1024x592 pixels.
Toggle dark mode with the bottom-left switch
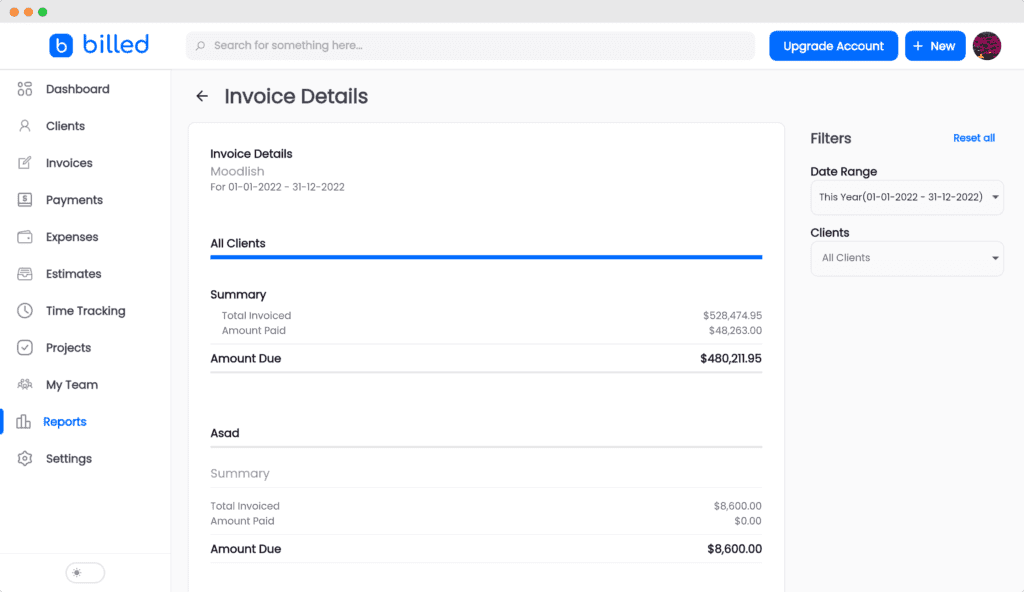point(84,572)
